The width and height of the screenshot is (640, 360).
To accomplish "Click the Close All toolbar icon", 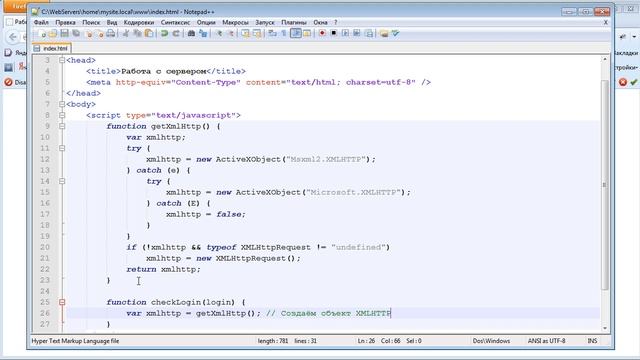I will [x=100, y=33].
